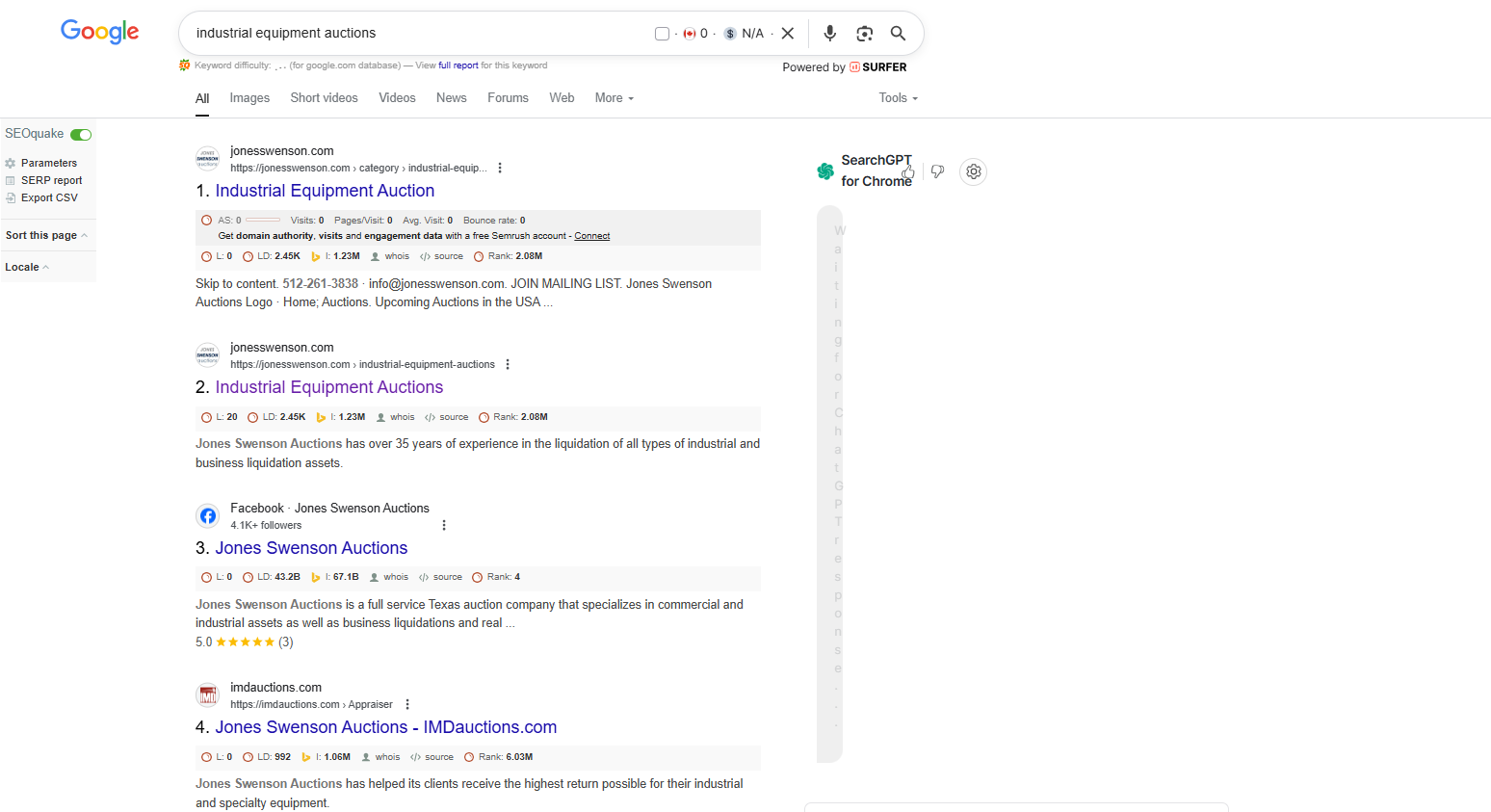This screenshot has width=1491, height=812.
Task: Give thumbs up to SearchGPT
Action: coord(907,171)
